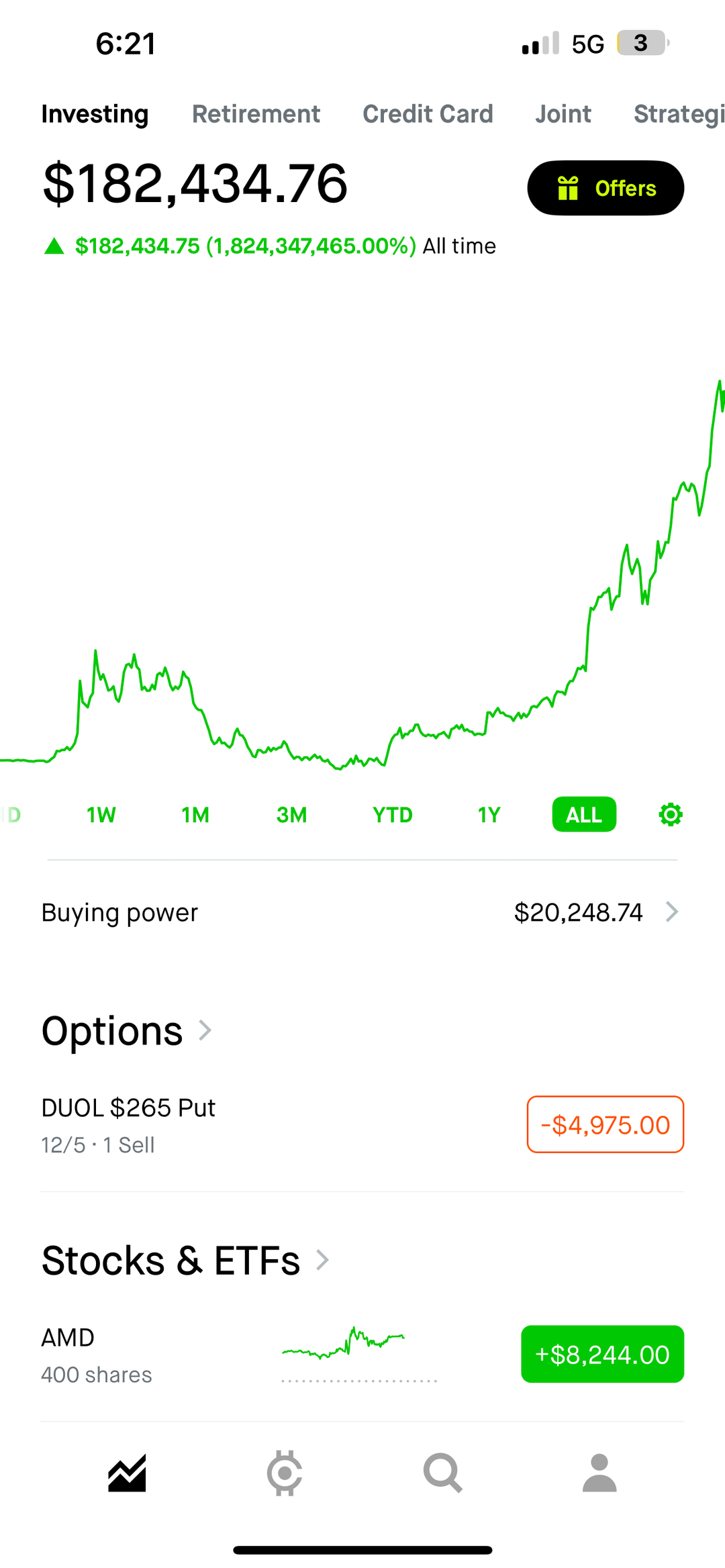Switch to the Retirement tab
The height and width of the screenshot is (1568, 725).
pos(256,114)
